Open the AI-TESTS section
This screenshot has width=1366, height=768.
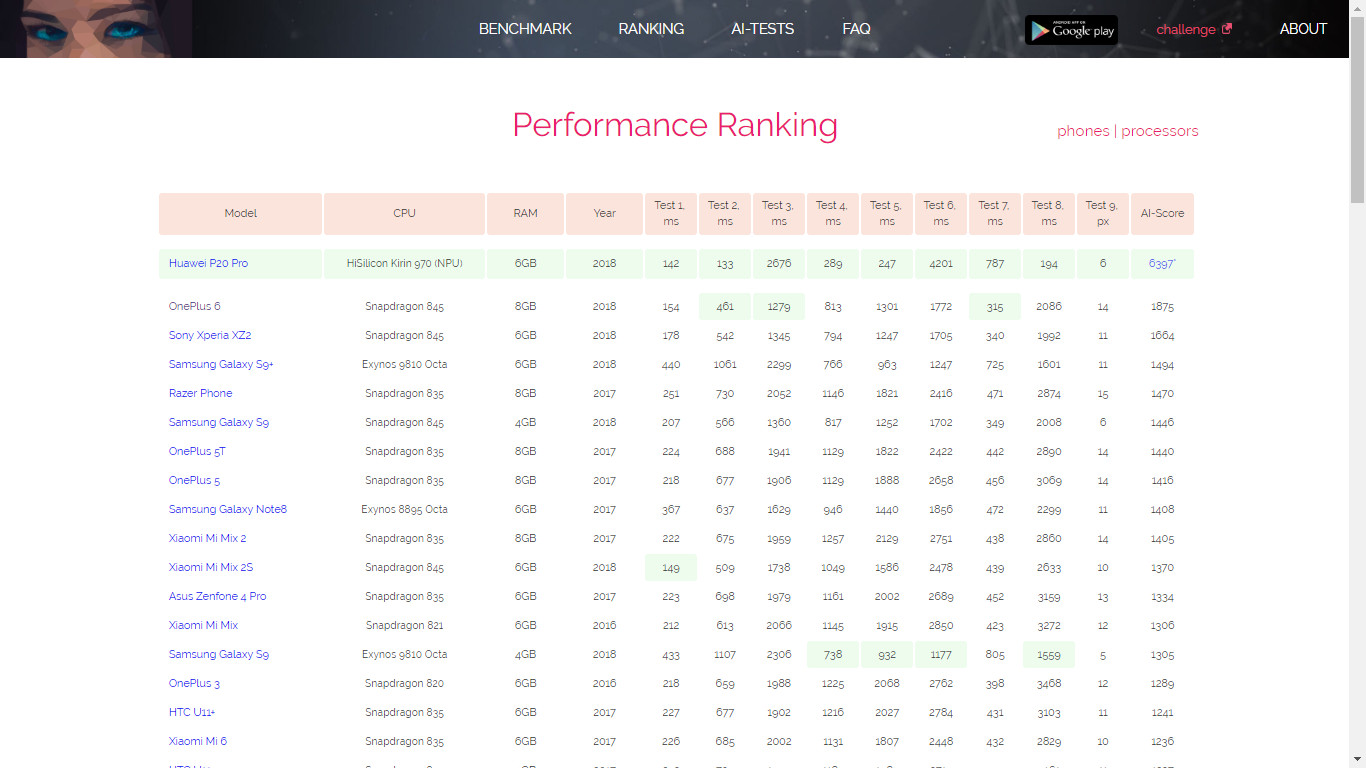tap(762, 29)
